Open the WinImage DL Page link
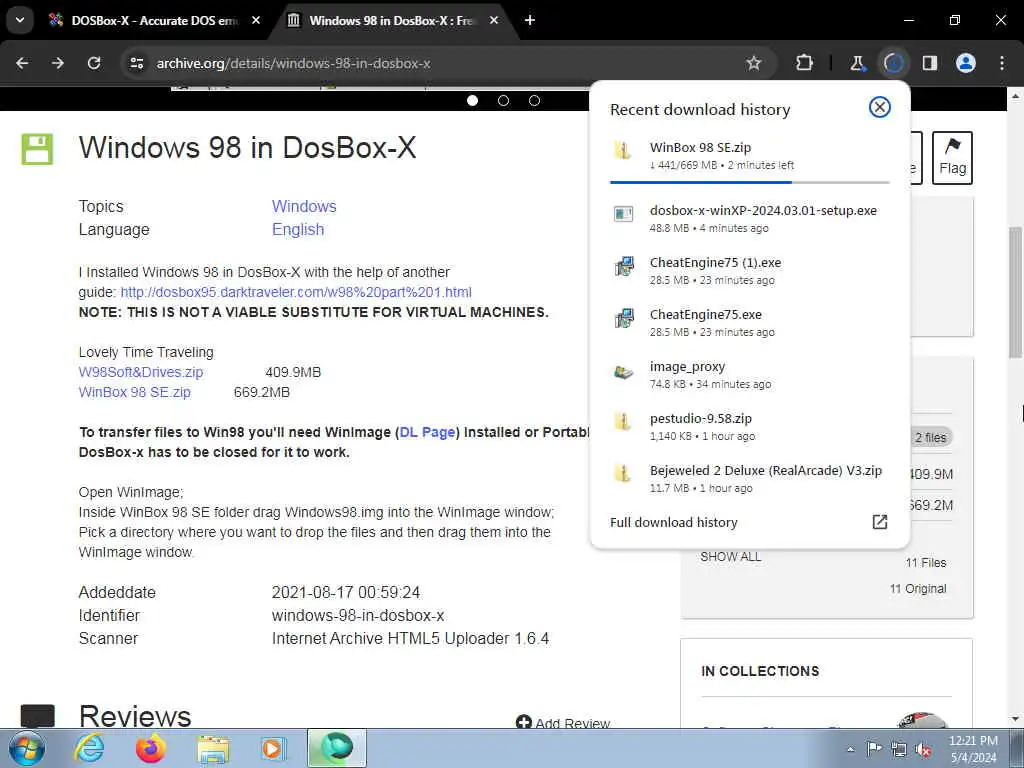The height and width of the screenshot is (768, 1024). pyautogui.click(x=427, y=432)
